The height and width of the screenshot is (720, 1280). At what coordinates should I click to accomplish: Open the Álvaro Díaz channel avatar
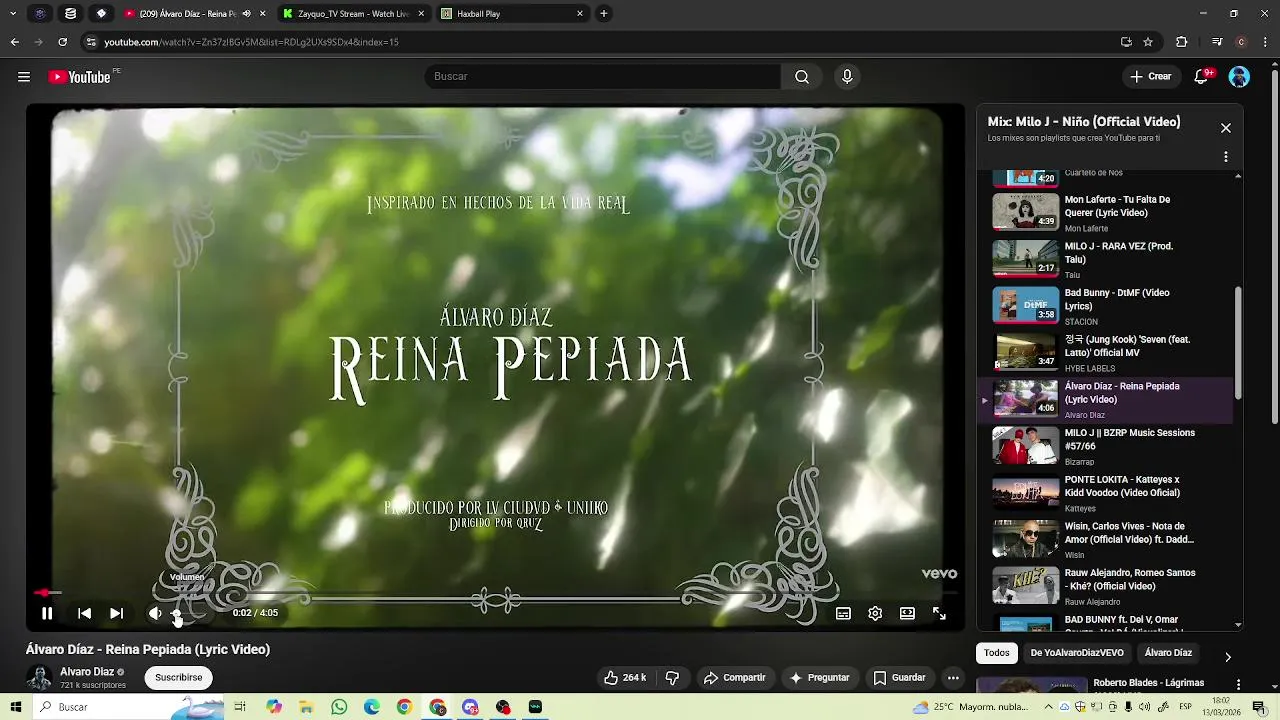pyautogui.click(x=39, y=678)
